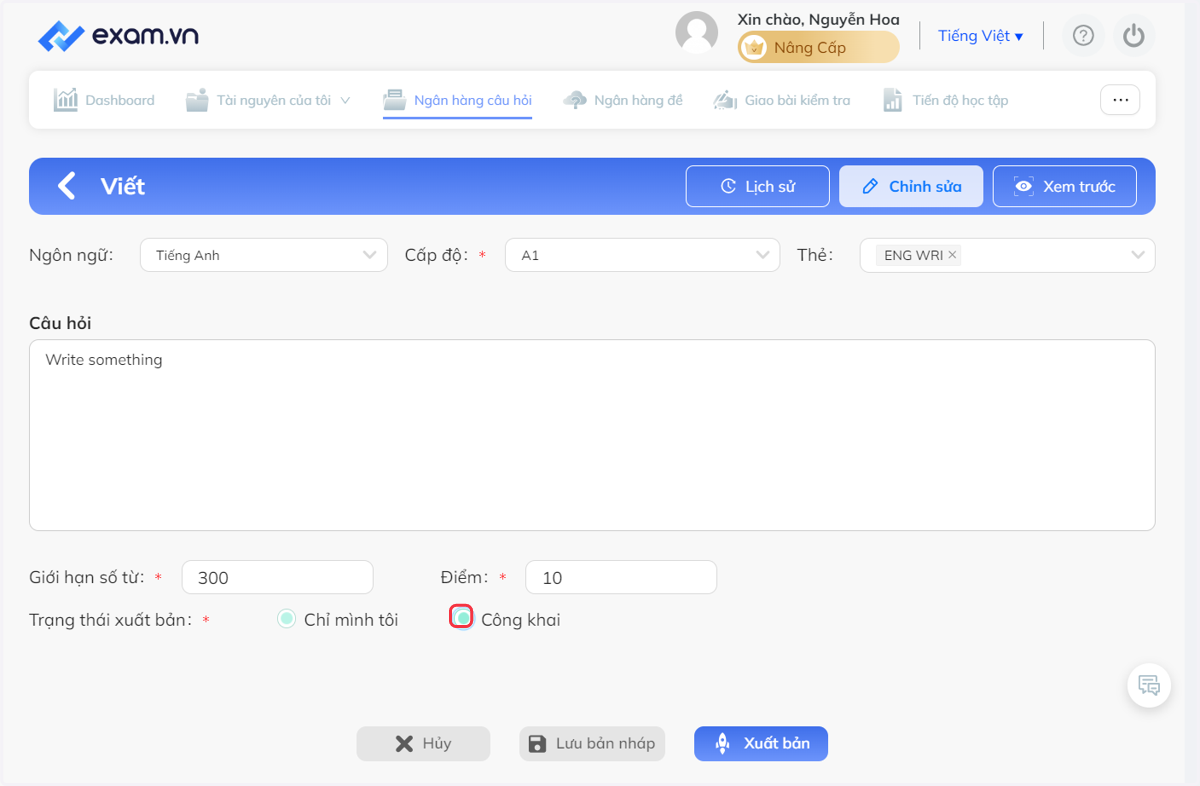1200x786 pixels.
Task: Expand the Ngôn ngữ Tiếng Anh dropdown
Action: coord(264,255)
